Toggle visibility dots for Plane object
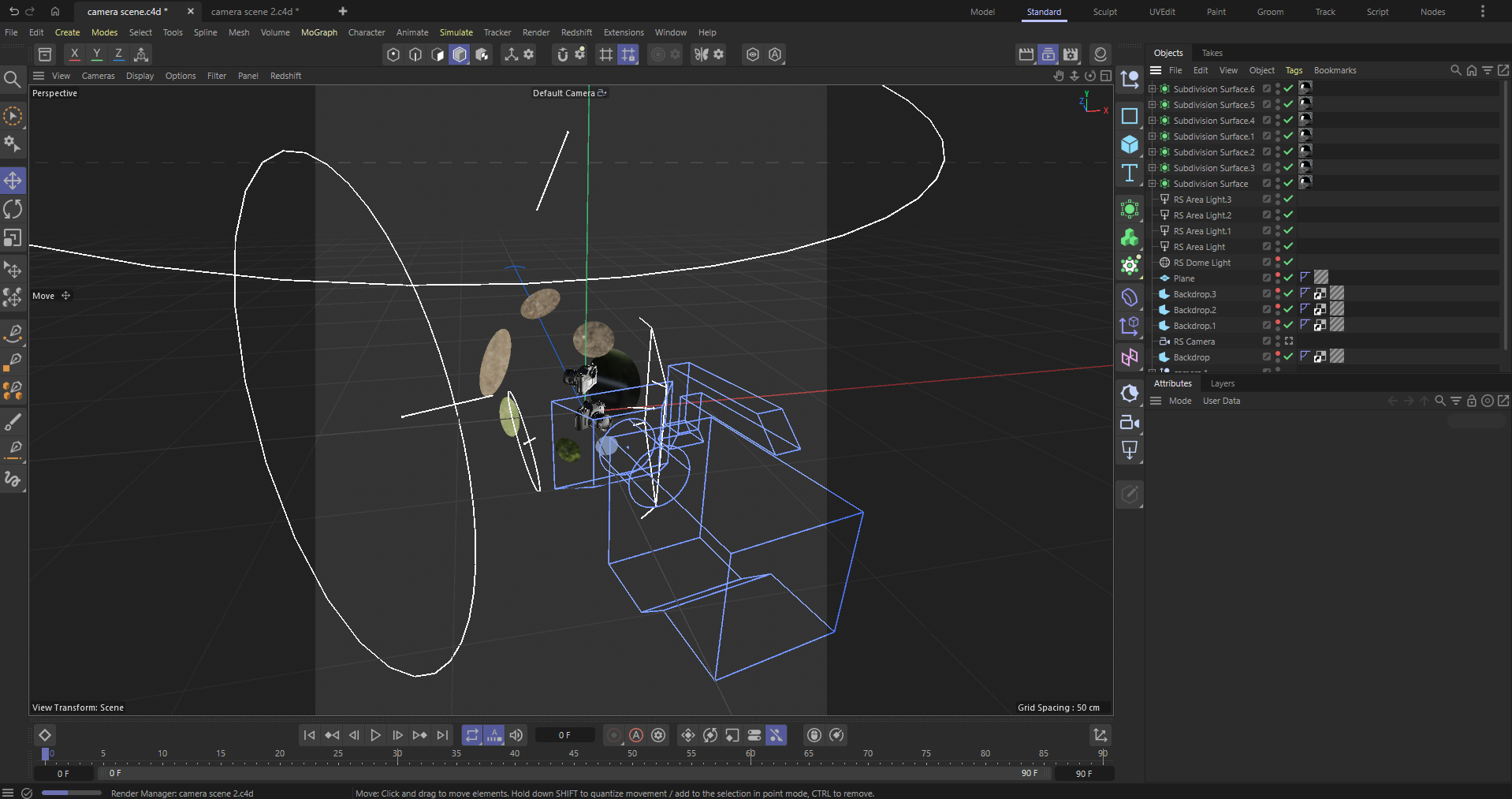This screenshot has width=1512, height=799. point(1277,278)
